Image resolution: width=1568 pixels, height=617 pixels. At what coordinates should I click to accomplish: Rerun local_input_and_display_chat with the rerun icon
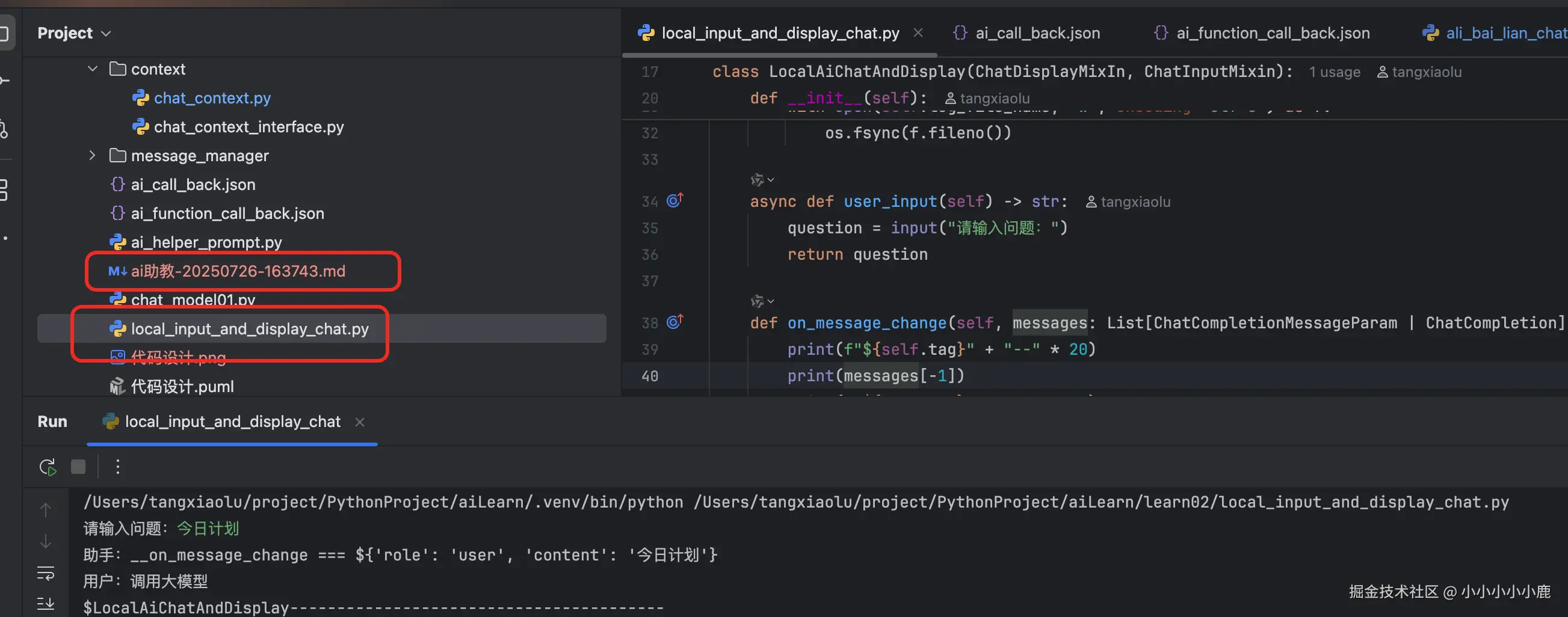48,467
